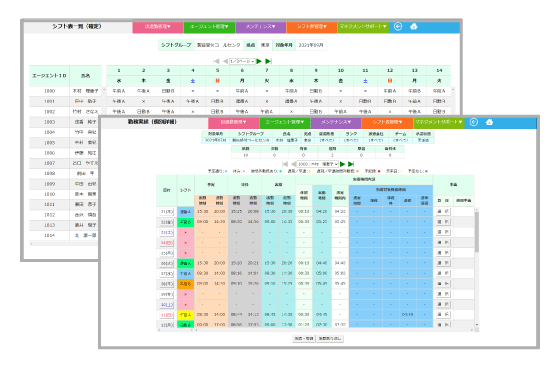The width and height of the screenshot is (560, 380).
Task: Click the home icon in the シフト表一覧 window header
Action: (414, 26)
